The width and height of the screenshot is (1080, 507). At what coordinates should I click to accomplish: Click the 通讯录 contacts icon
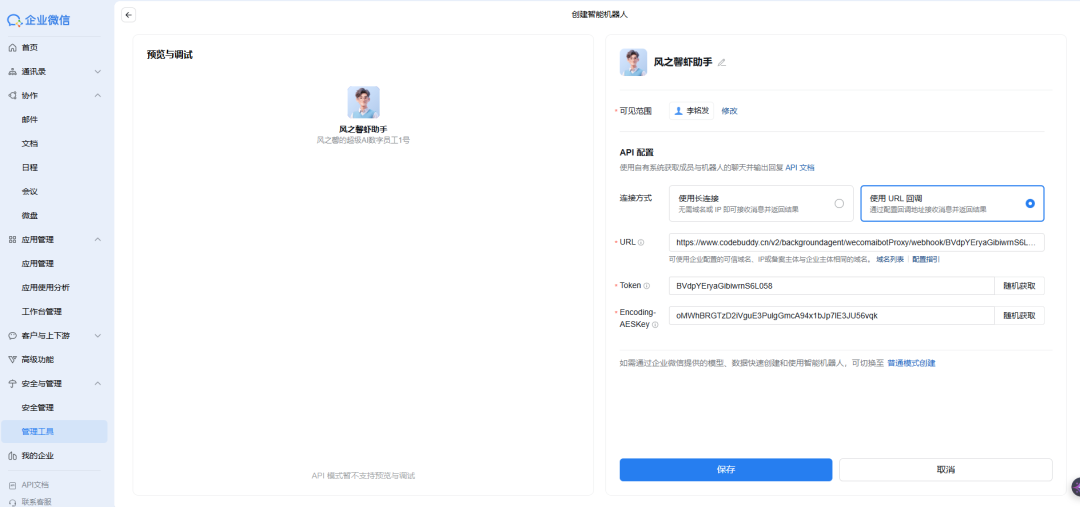click(12, 72)
